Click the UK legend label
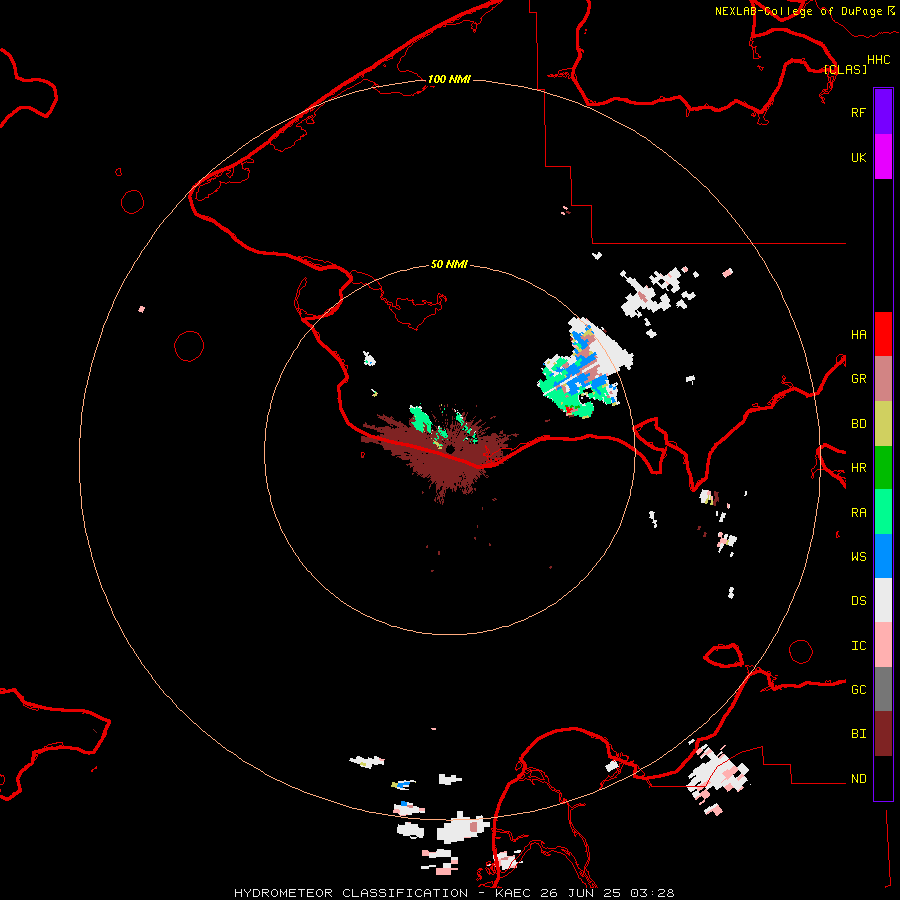The height and width of the screenshot is (900, 900). [x=858, y=157]
